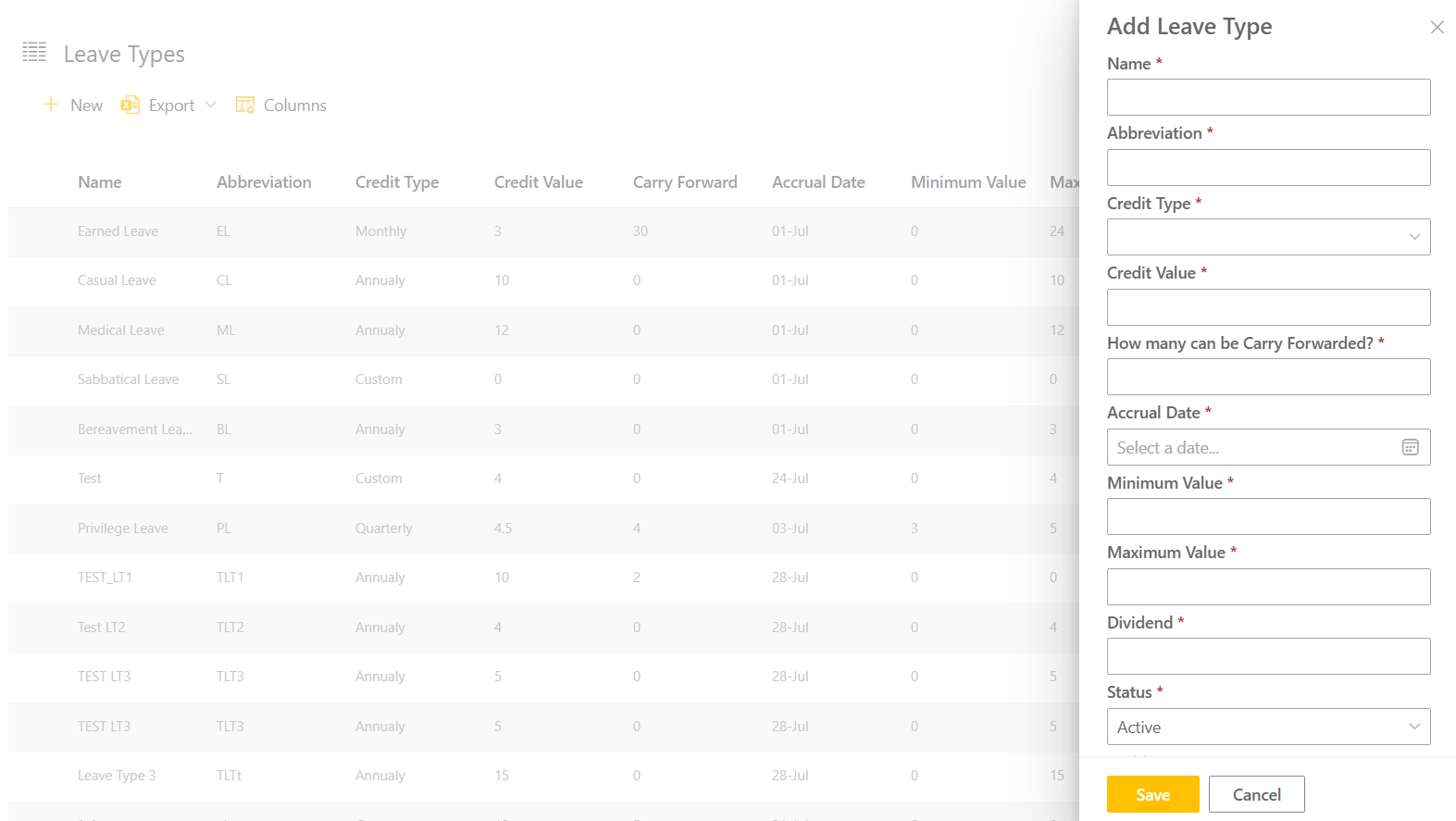This screenshot has height=821, width=1456.
Task: Click the Credit Value input box
Action: pos(1268,307)
